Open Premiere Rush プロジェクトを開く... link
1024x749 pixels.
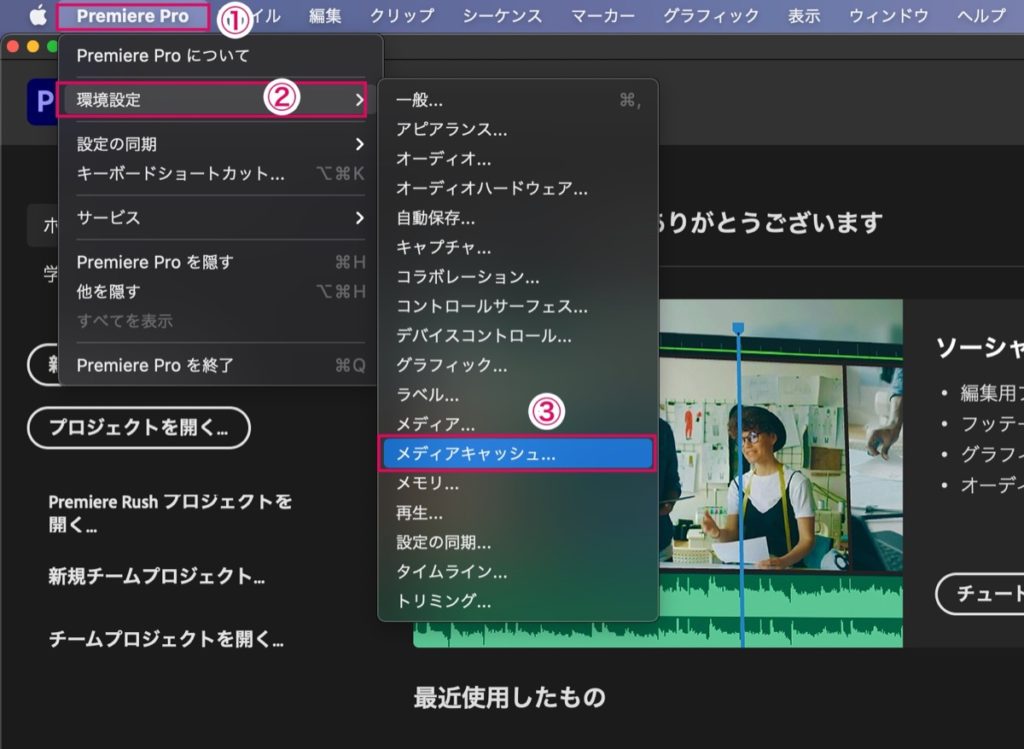pyautogui.click(x=170, y=513)
